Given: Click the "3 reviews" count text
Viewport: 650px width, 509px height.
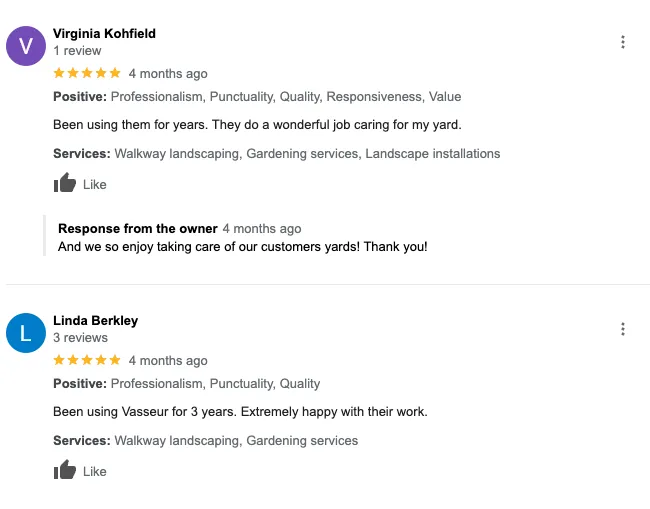Looking at the screenshot, I should coord(80,337).
